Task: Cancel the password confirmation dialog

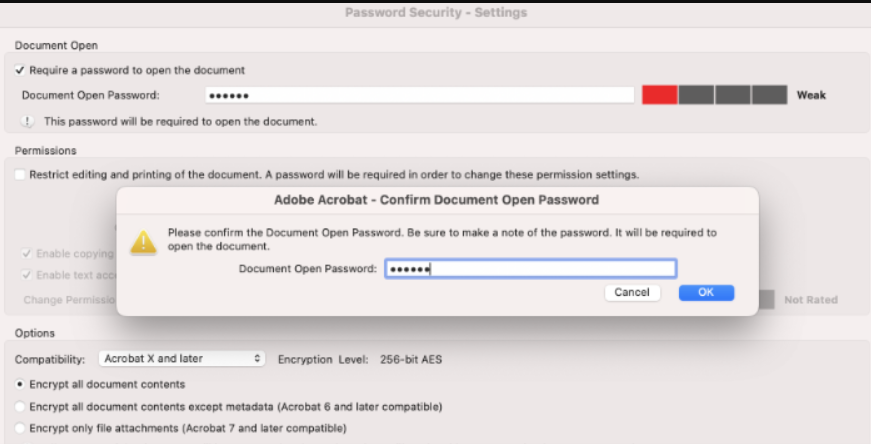Action: (632, 292)
